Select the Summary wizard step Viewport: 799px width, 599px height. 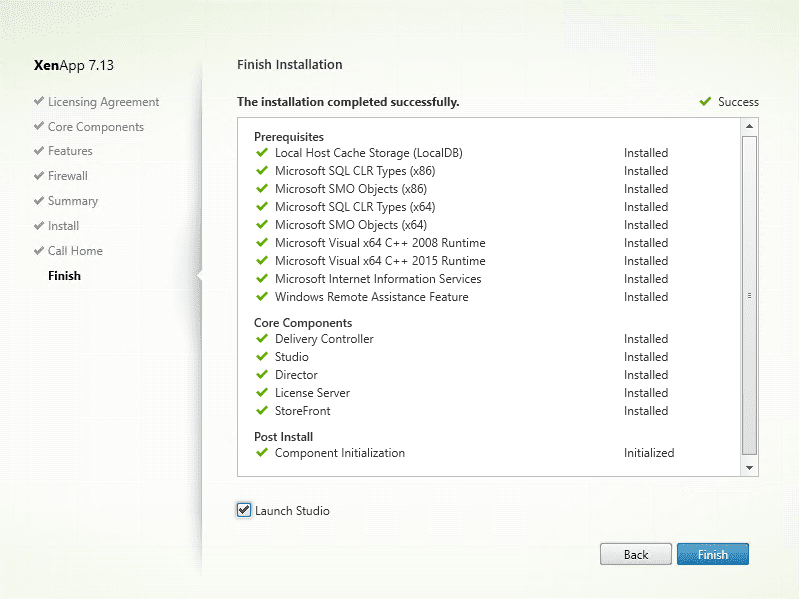coord(73,201)
